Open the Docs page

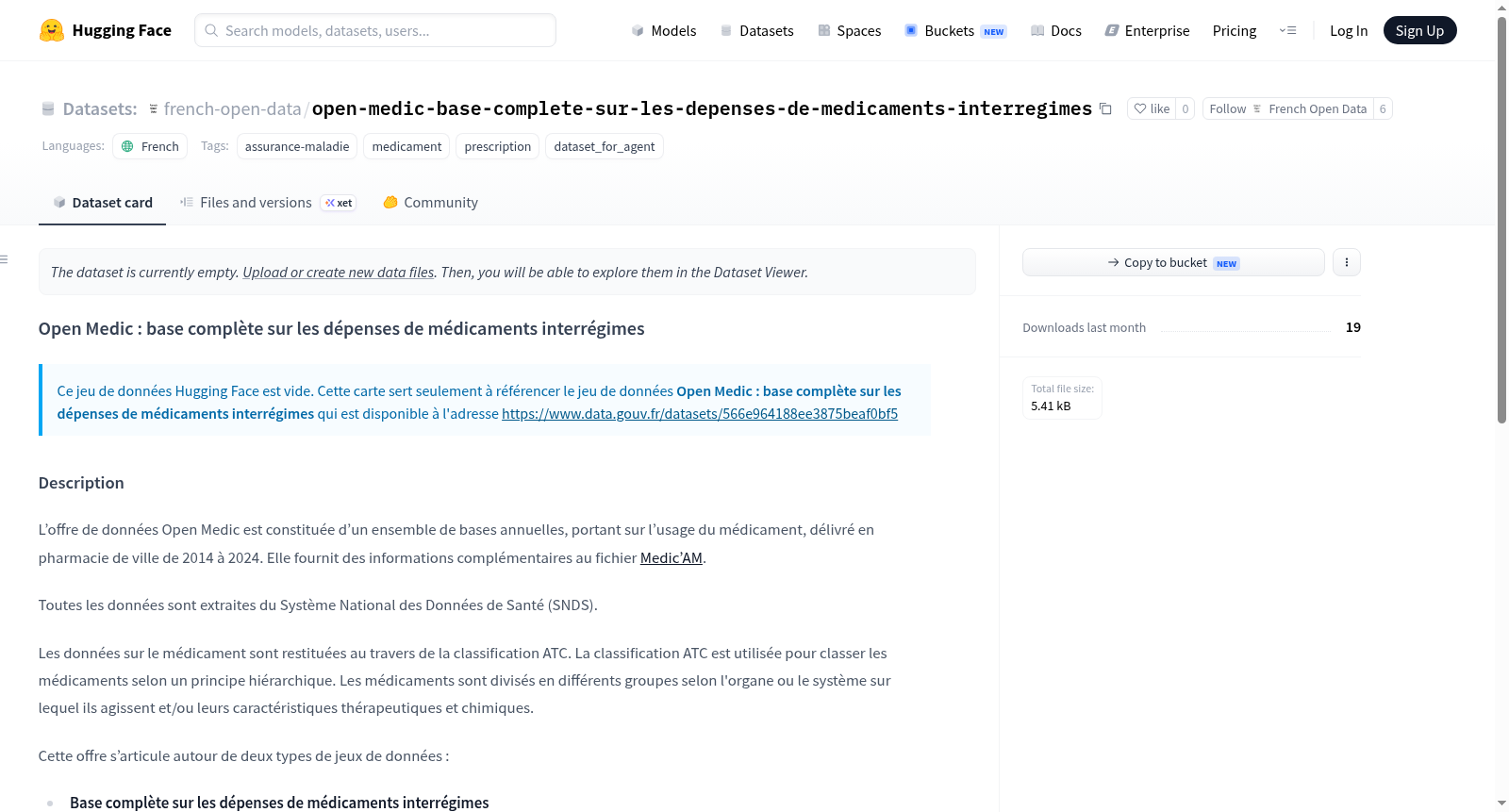(x=1056, y=30)
